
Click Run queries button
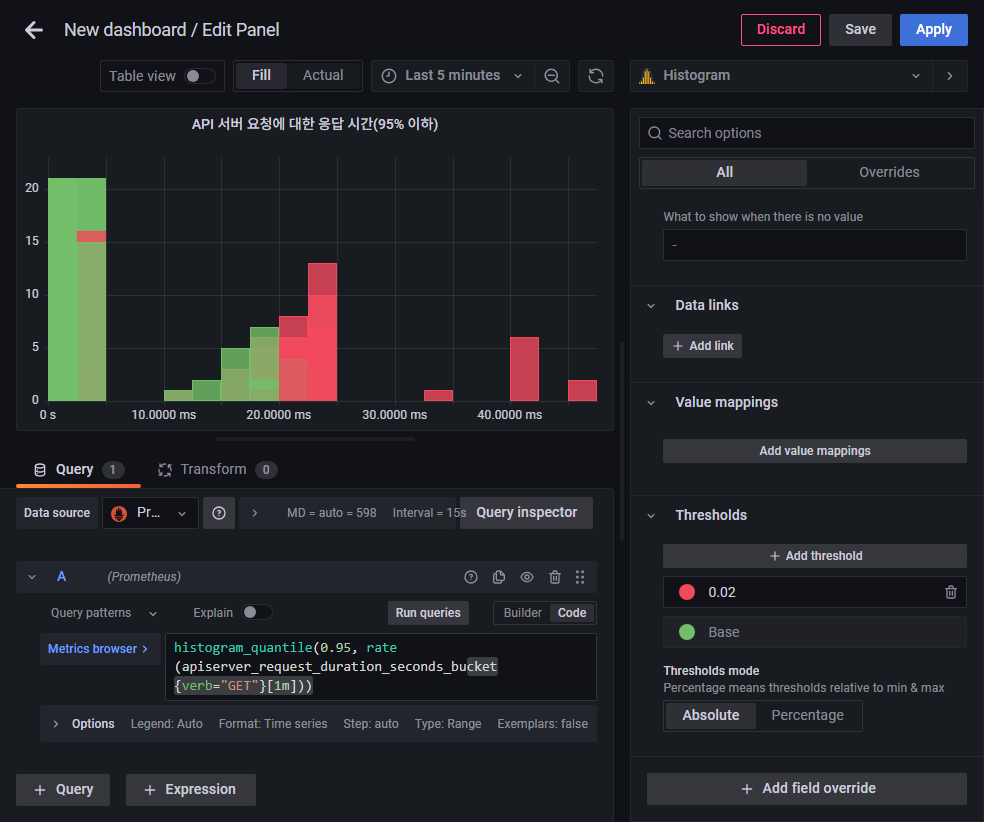[428, 613]
